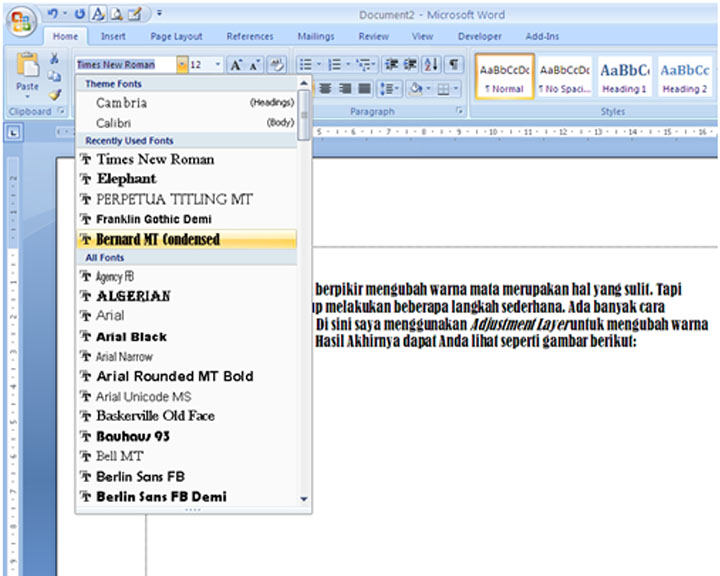Image resolution: width=720 pixels, height=576 pixels.
Task: Toggle Show/Hide paragraph marks
Action: point(454,65)
